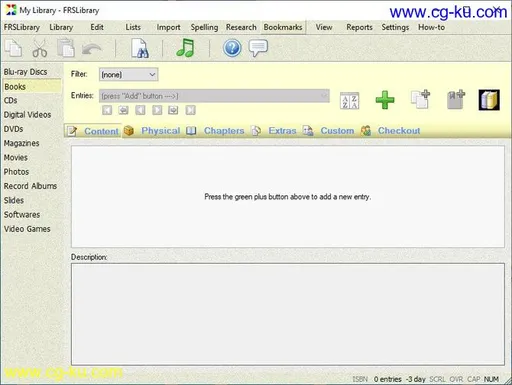This screenshot has width=512, height=385.
Task: Click the add bookmark plus icon
Action: [x=456, y=99]
